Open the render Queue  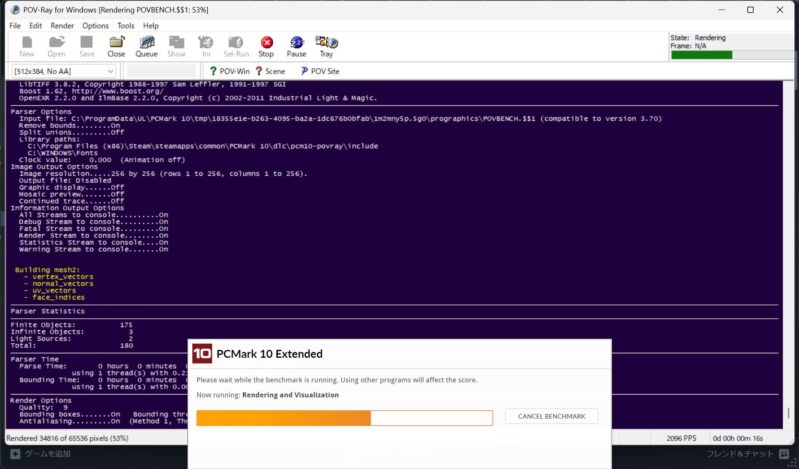point(146,46)
